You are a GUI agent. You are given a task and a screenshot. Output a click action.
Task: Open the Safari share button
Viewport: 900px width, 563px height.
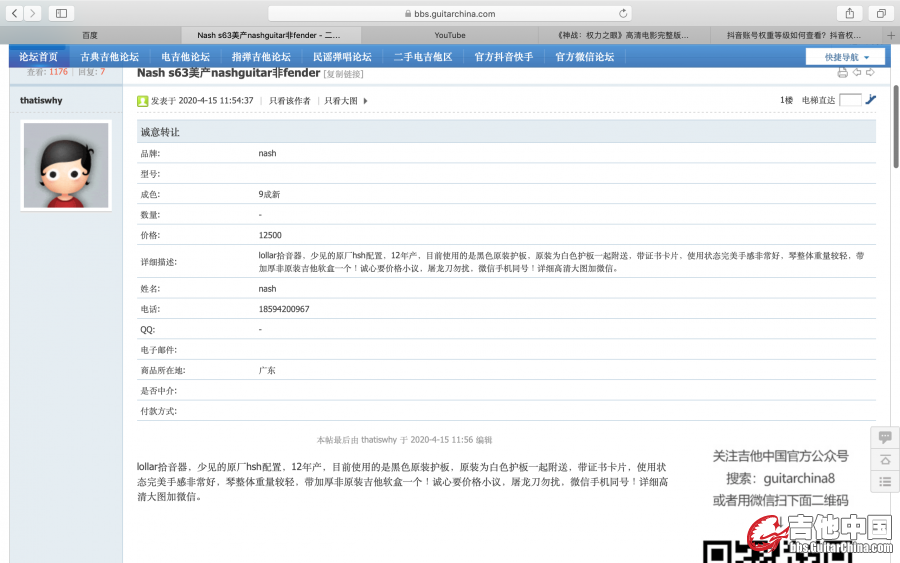click(x=850, y=13)
